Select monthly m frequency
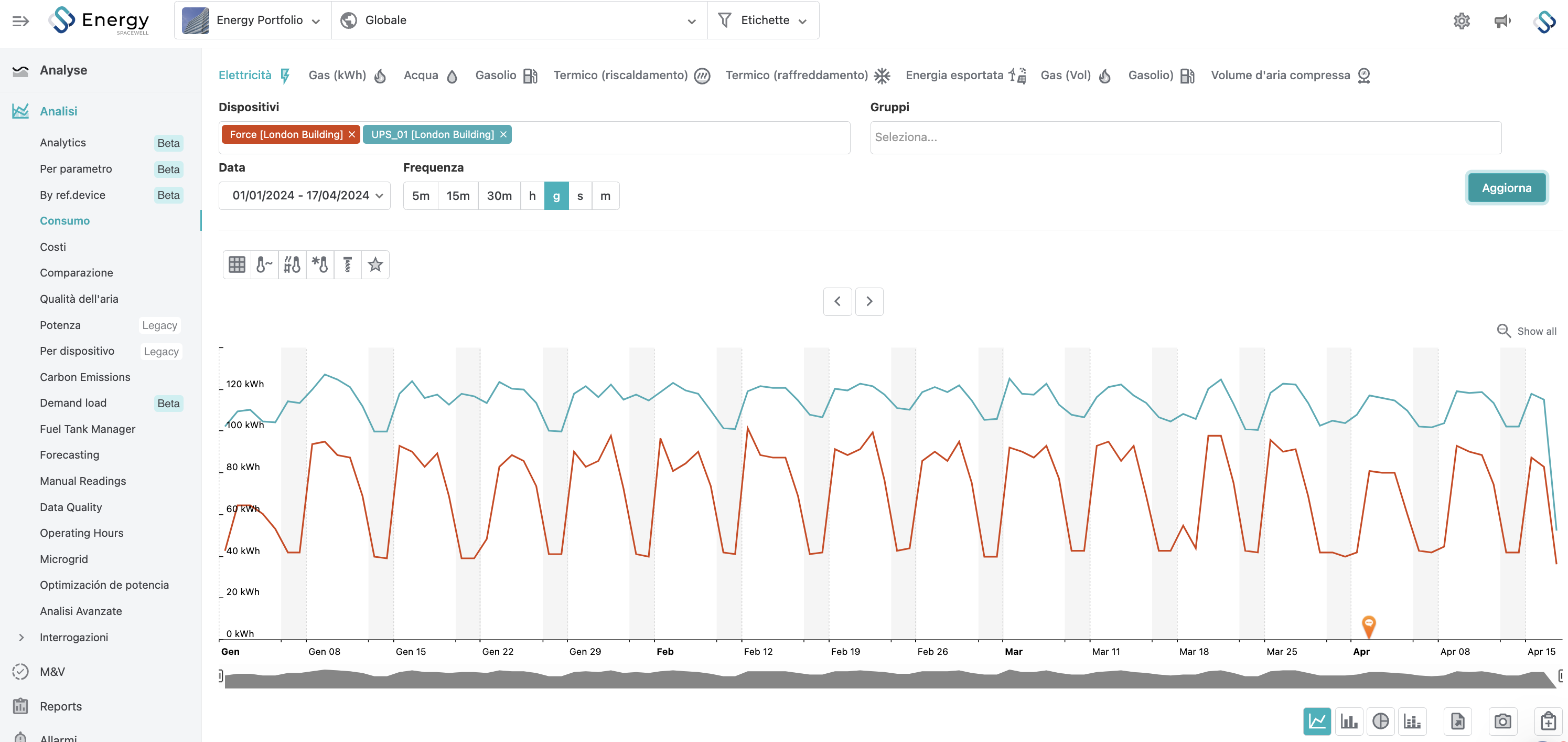 [x=606, y=196]
